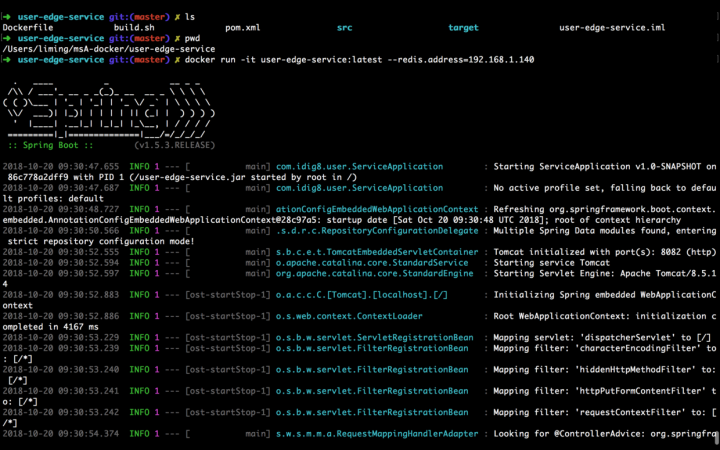Click the 'src' directory name
720x450 pixels.
coord(344,28)
